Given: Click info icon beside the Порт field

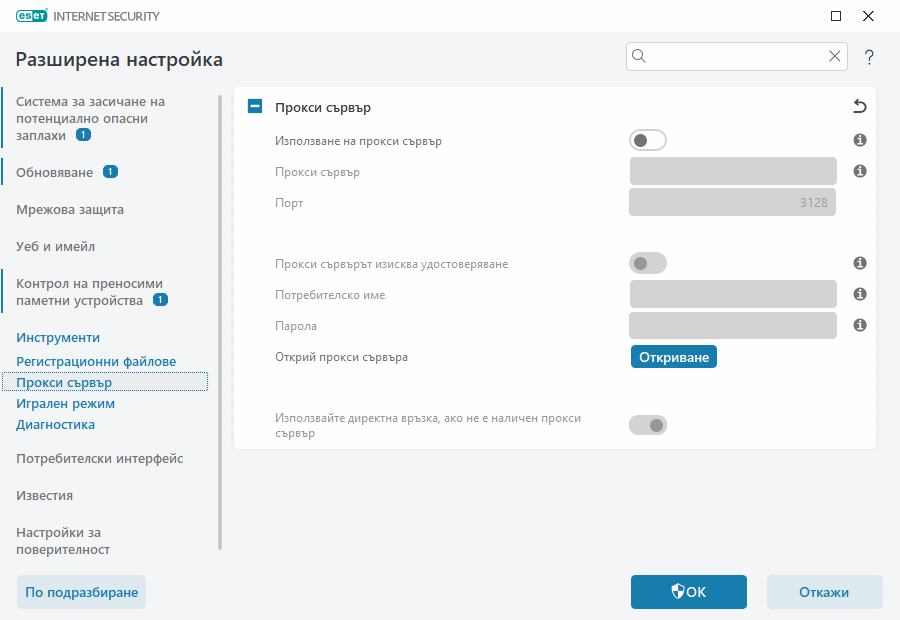Looking at the screenshot, I should coord(859,202).
